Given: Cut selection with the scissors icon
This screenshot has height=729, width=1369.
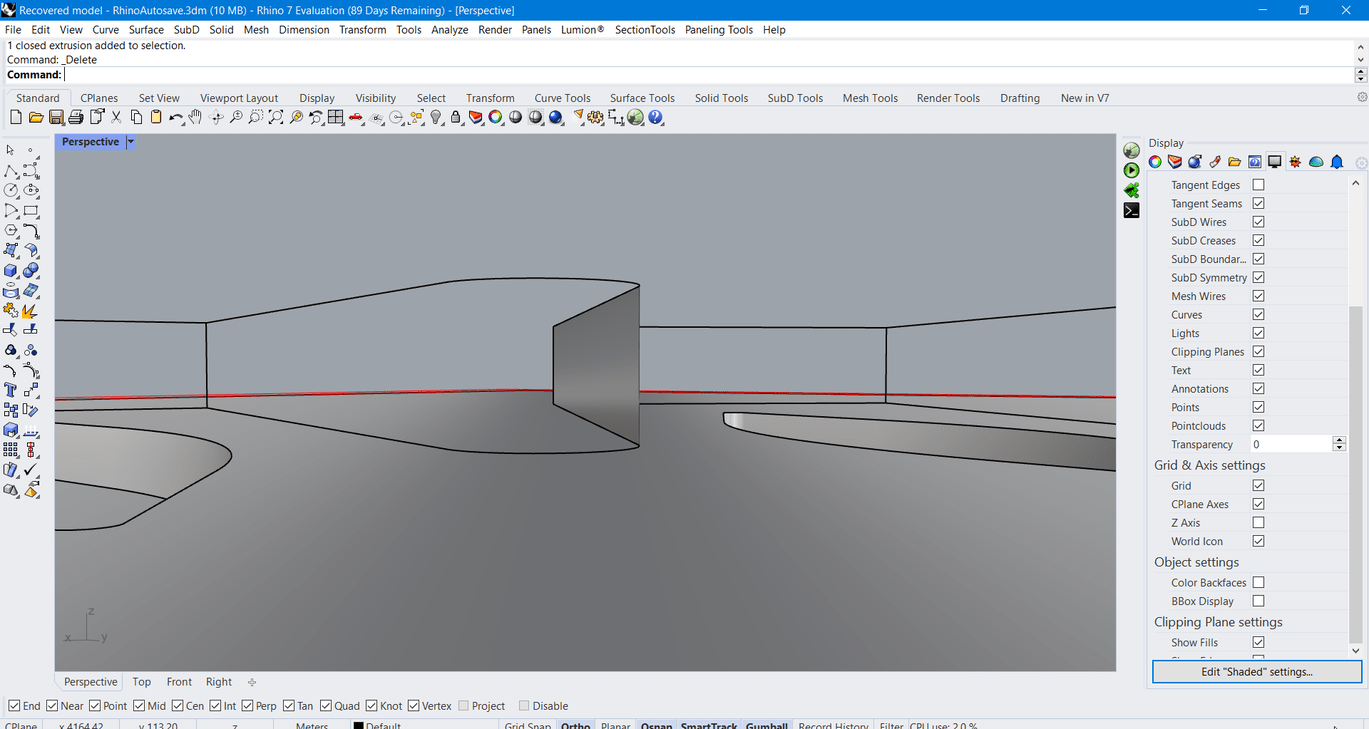Looking at the screenshot, I should [116, 117].
